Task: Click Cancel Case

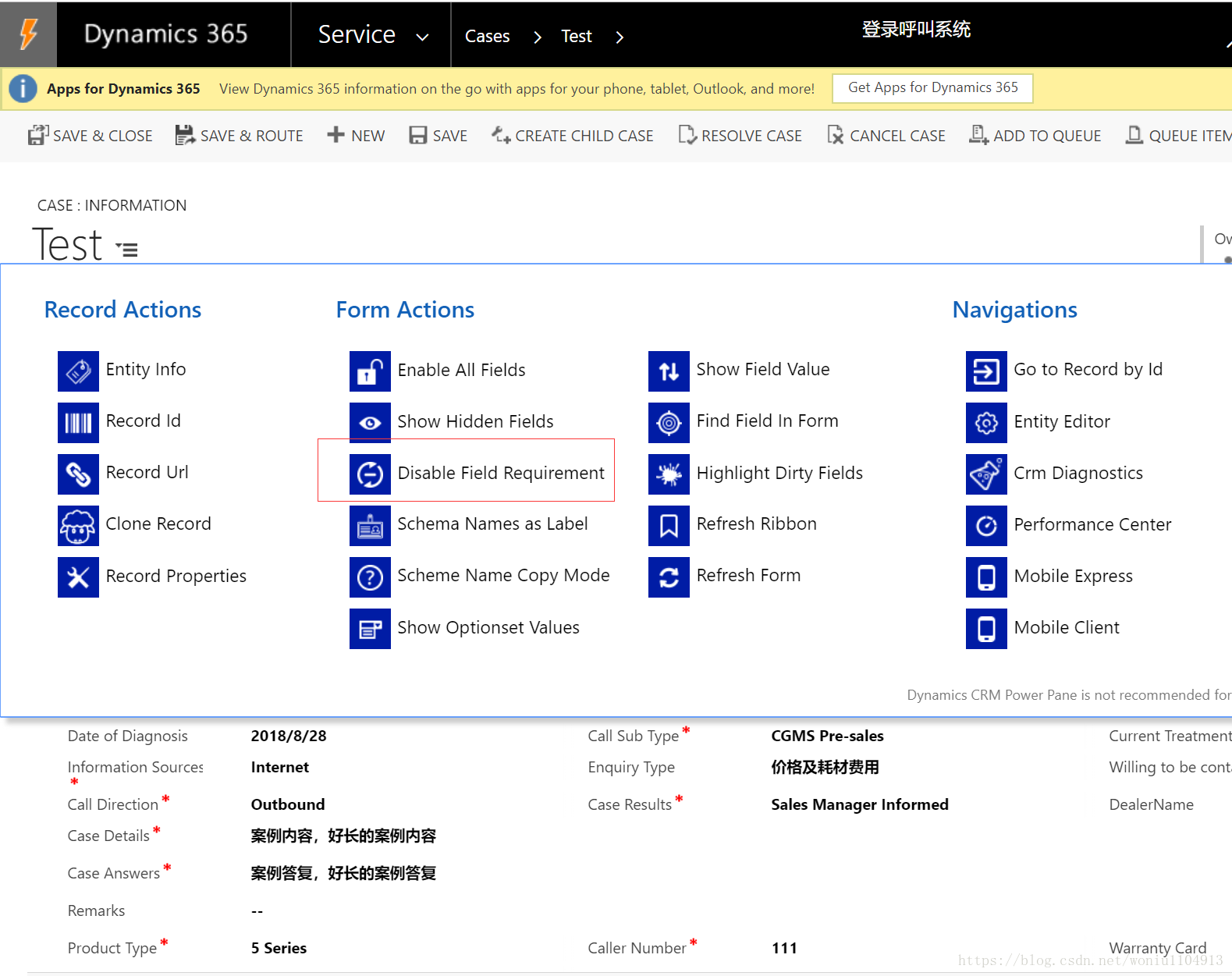Action: click(x=886, y=136)
